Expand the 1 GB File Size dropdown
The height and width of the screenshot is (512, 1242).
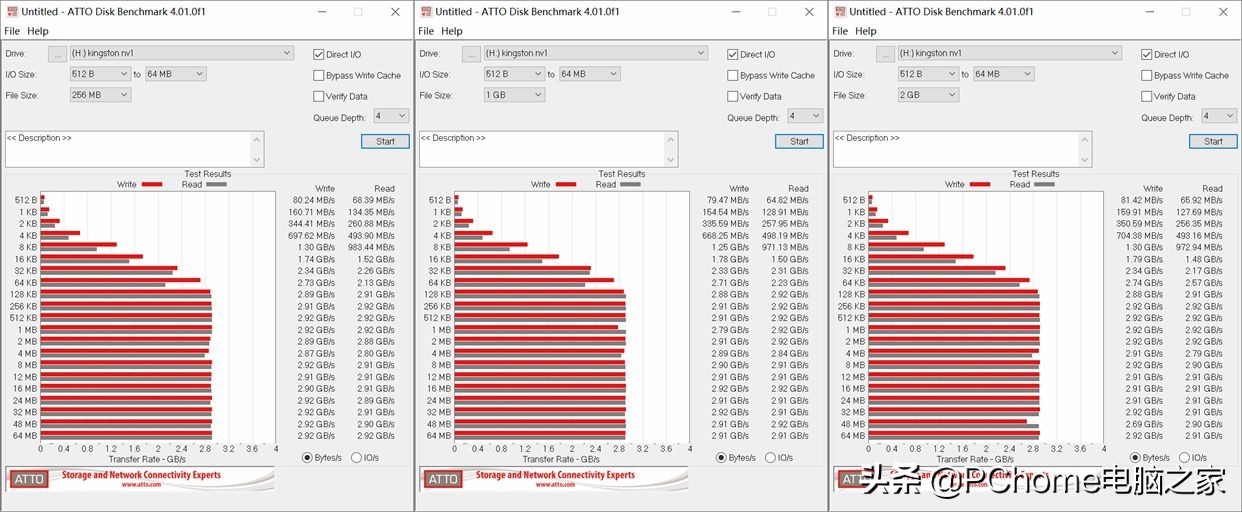(x=514, y=95)
